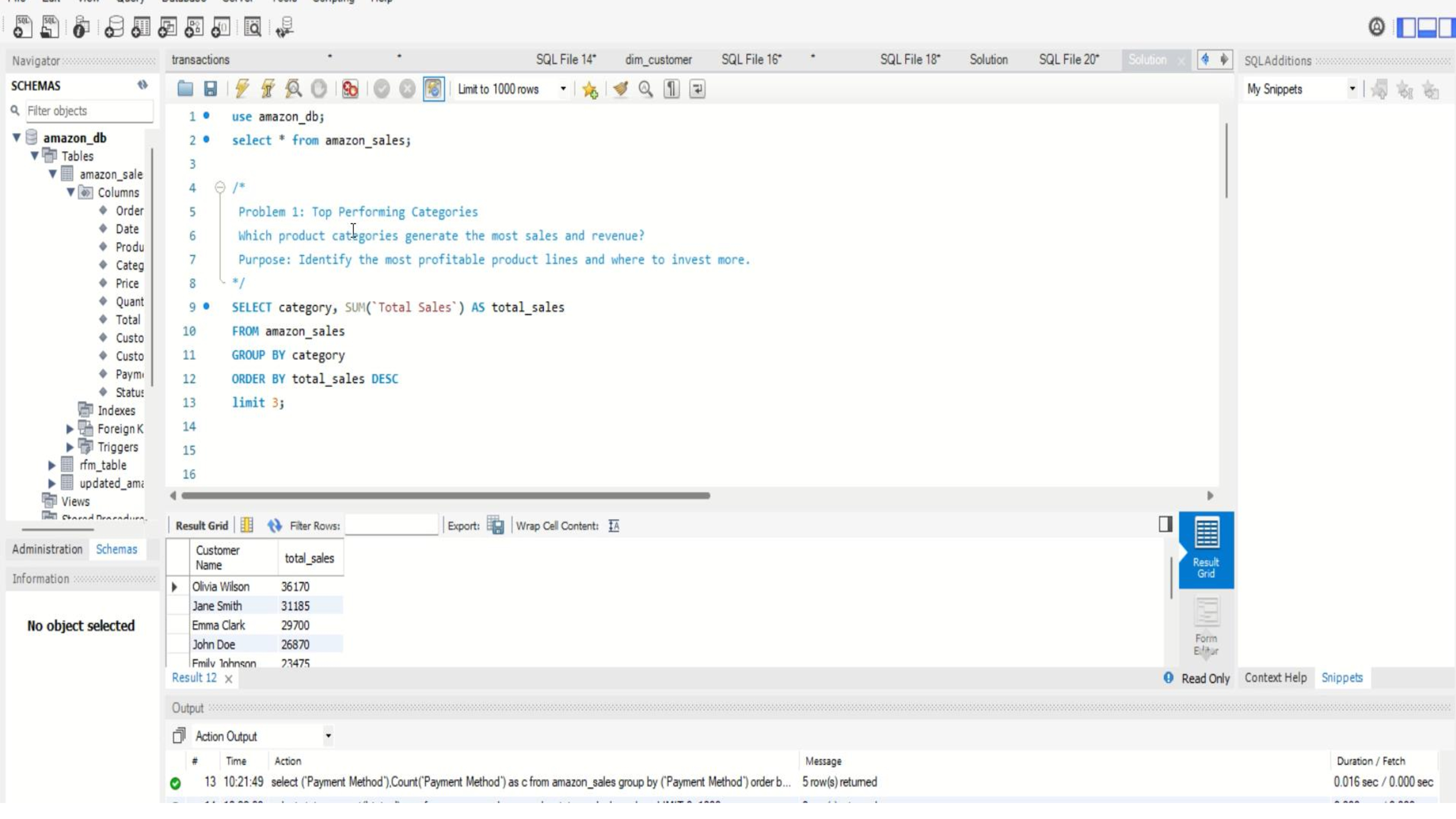Expand the rfm_table node
The image size is (1456, 819).
pyautogui.click(x=52, y=465)
